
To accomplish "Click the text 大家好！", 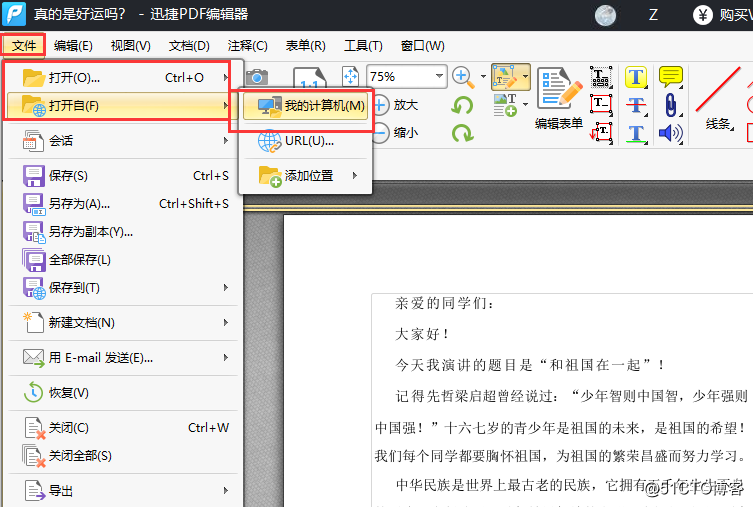I will point(423,334).
